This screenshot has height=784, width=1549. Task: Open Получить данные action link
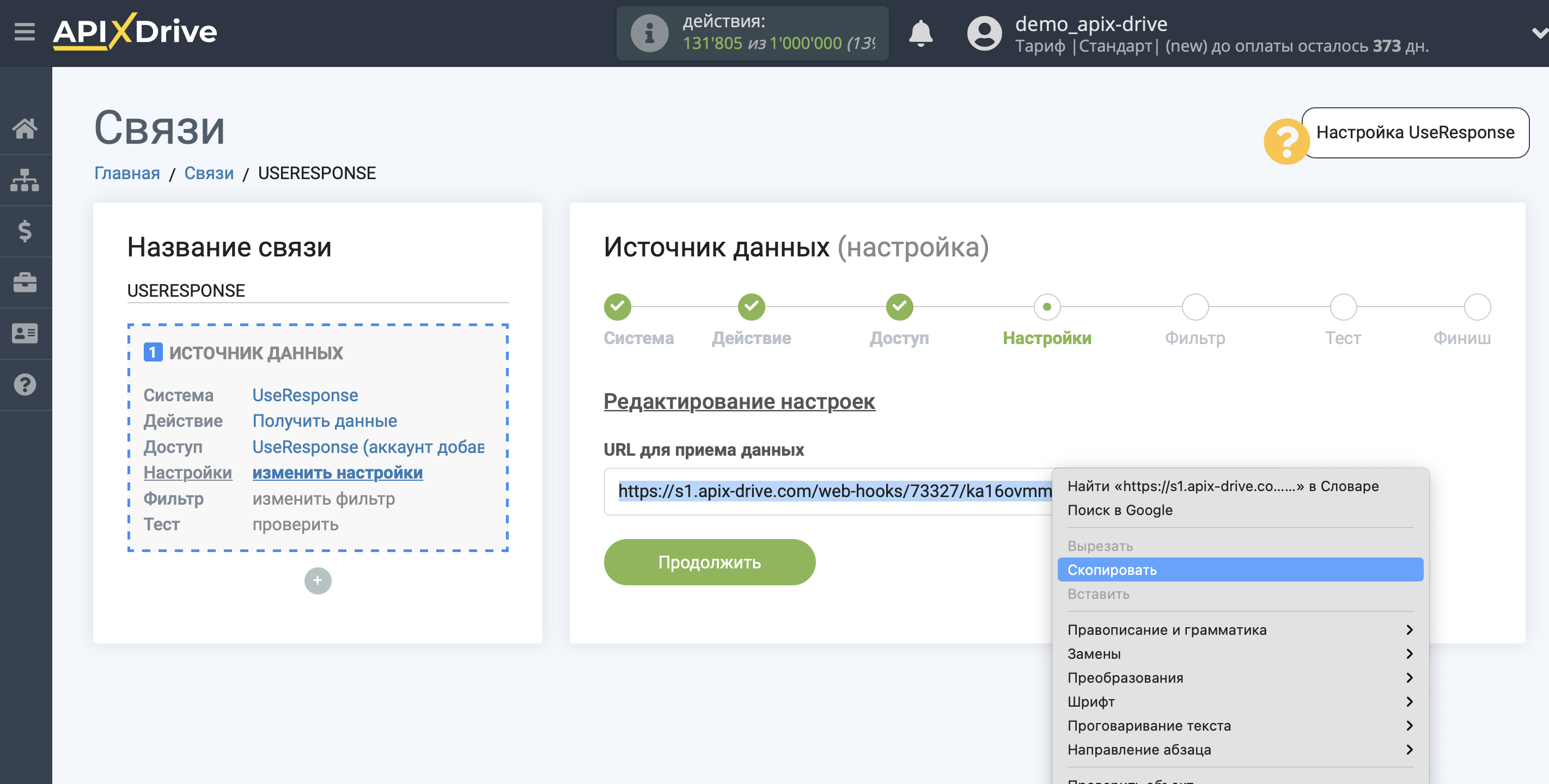coord(324,421)
